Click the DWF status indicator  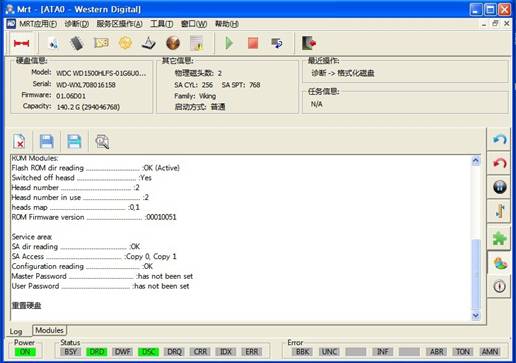pos(122,352)
